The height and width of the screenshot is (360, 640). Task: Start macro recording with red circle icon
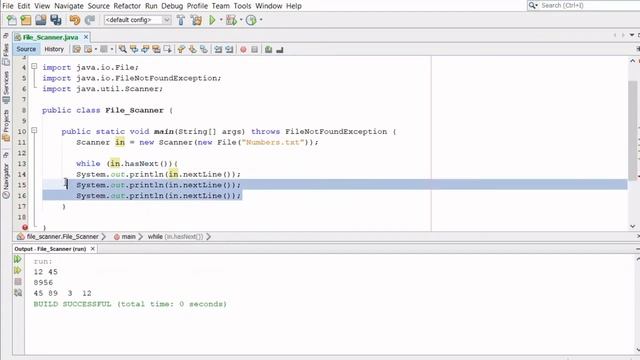[x=243, y=49]
